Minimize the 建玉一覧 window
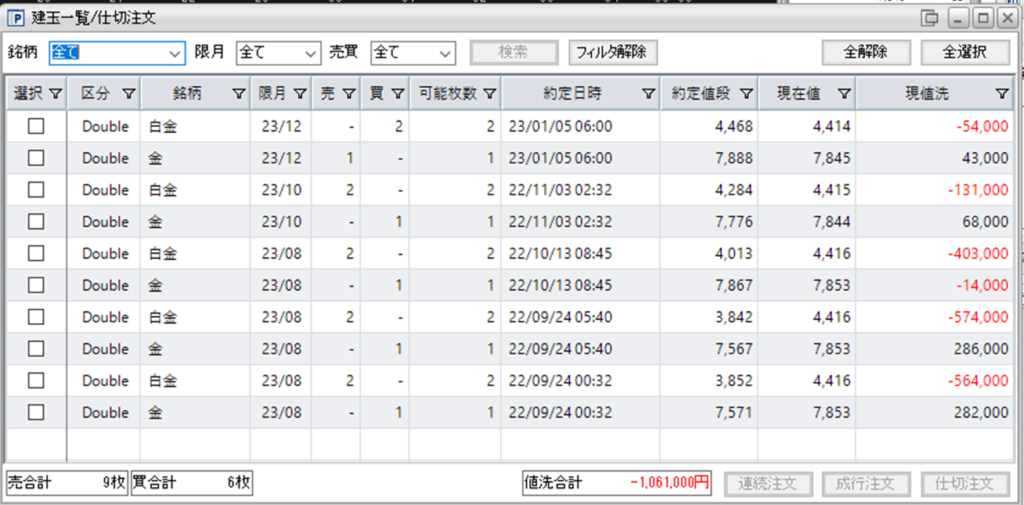 (959, 18)
